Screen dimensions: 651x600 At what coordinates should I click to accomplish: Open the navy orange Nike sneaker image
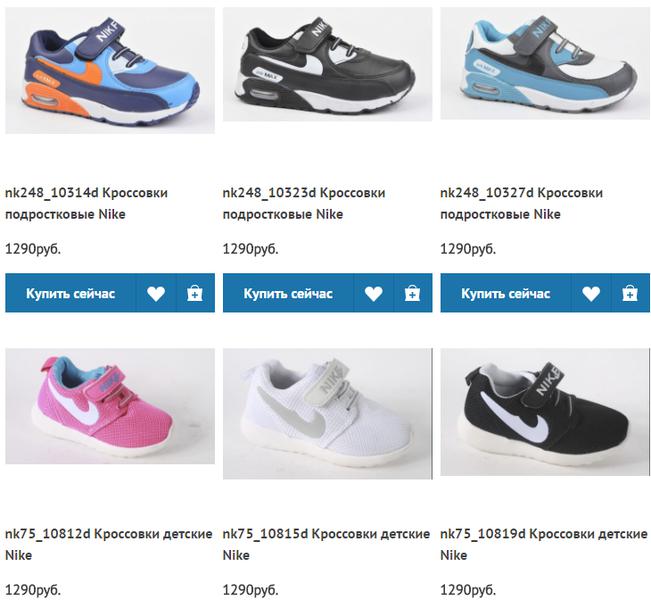pyautogui.click(x=110, y=71)
